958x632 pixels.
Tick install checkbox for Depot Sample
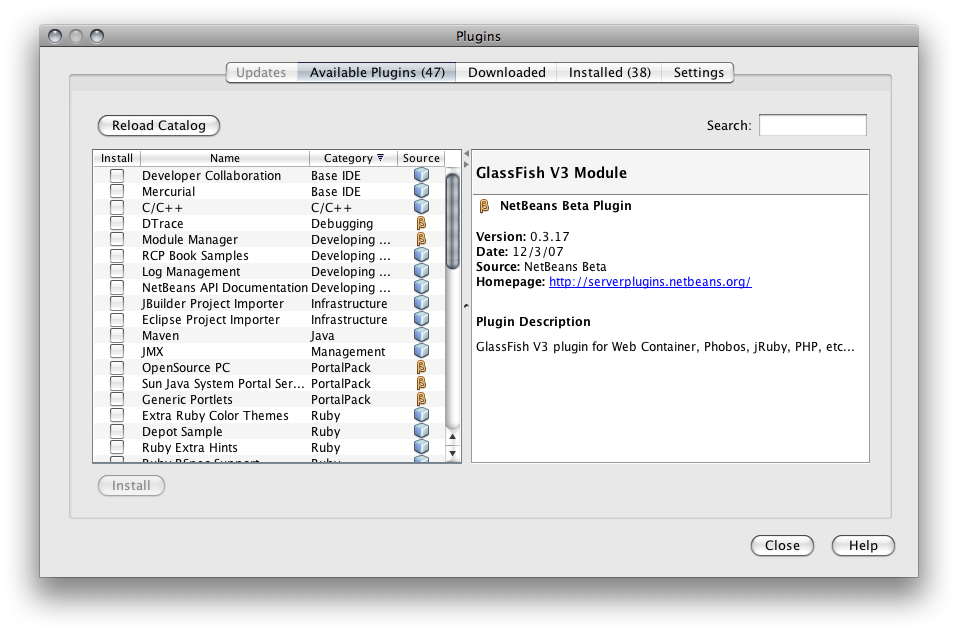(x=117, y=431)
